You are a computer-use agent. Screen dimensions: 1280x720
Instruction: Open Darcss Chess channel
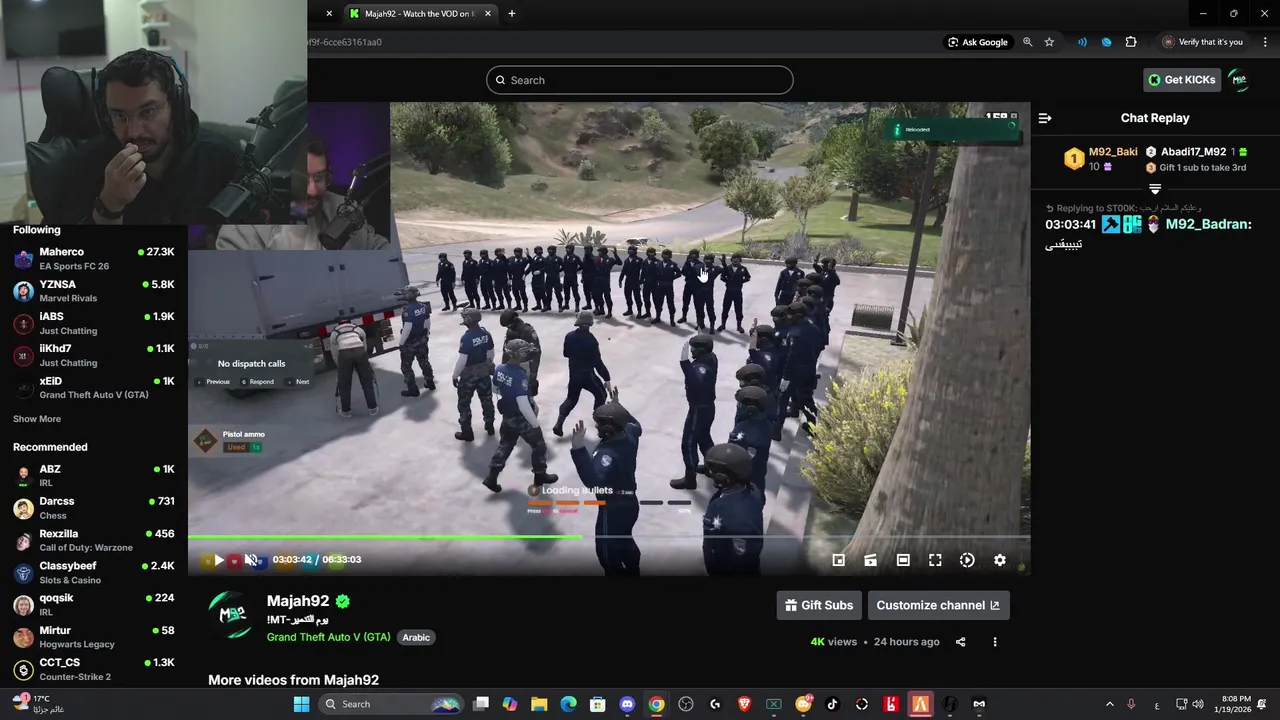pyautogui.click(x=94, y=508)
